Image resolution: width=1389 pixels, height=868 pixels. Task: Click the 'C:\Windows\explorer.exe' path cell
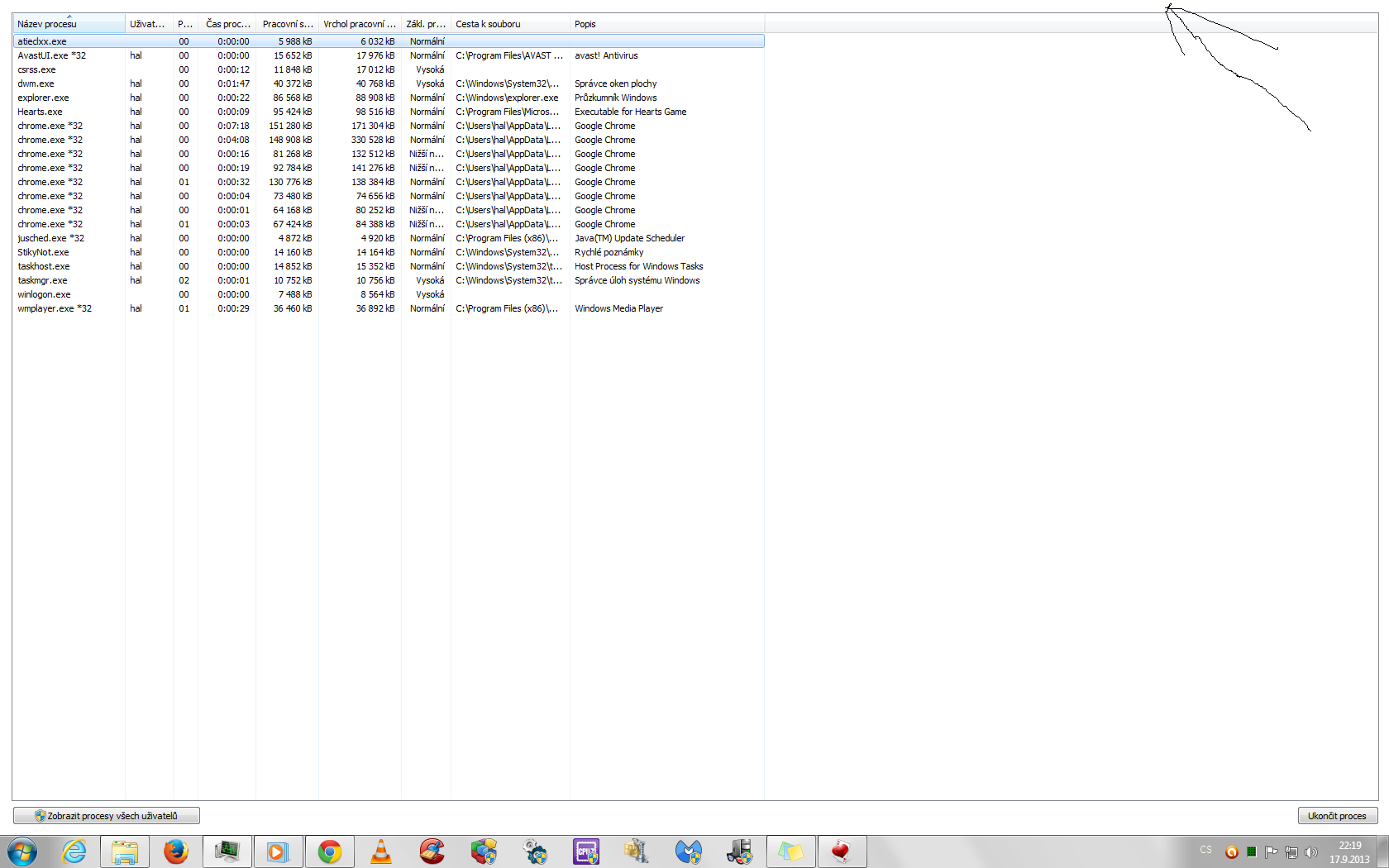507,98
